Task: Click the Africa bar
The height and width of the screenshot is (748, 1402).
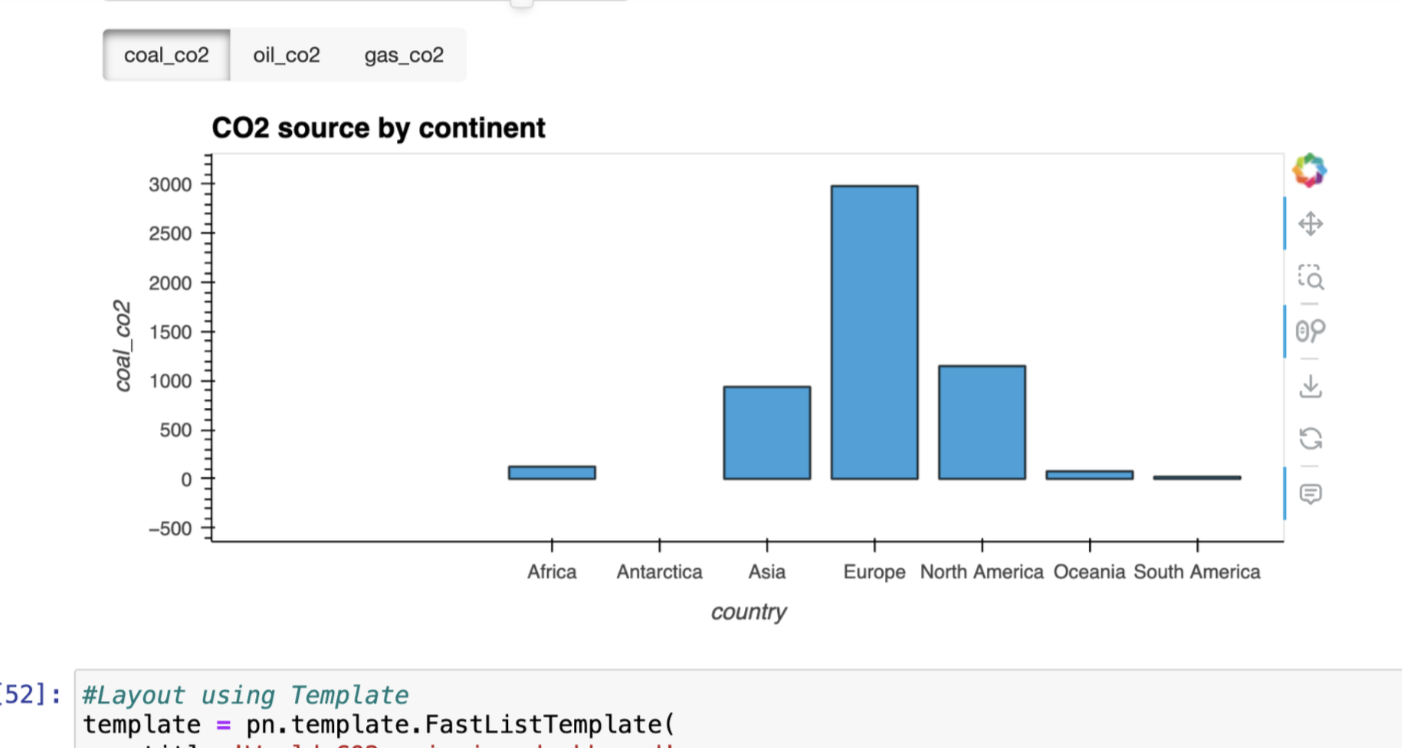Action: (552, 472)
